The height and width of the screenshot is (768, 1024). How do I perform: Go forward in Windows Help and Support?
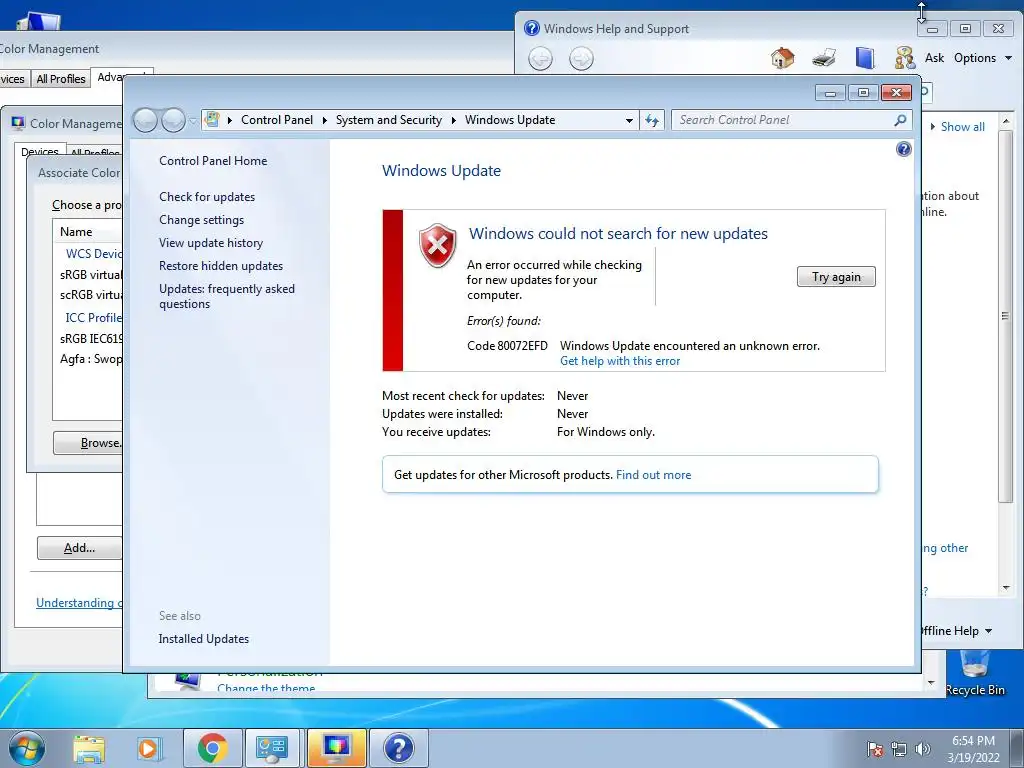(581, 59)
